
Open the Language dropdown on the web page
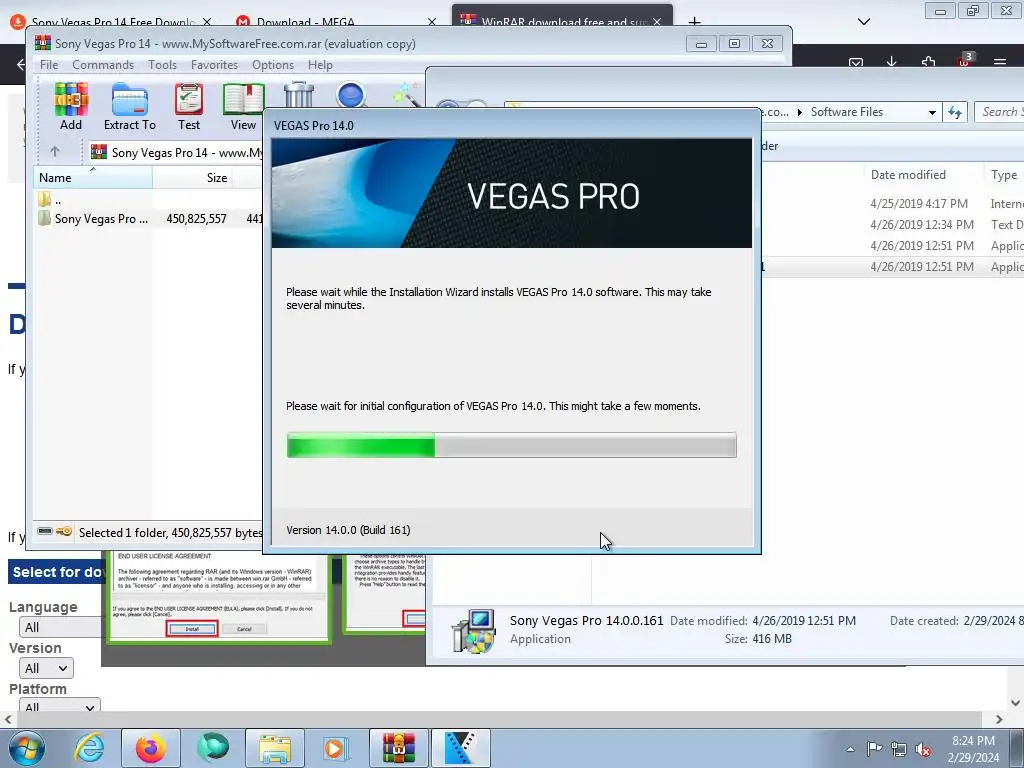click(x=61, y=627)
